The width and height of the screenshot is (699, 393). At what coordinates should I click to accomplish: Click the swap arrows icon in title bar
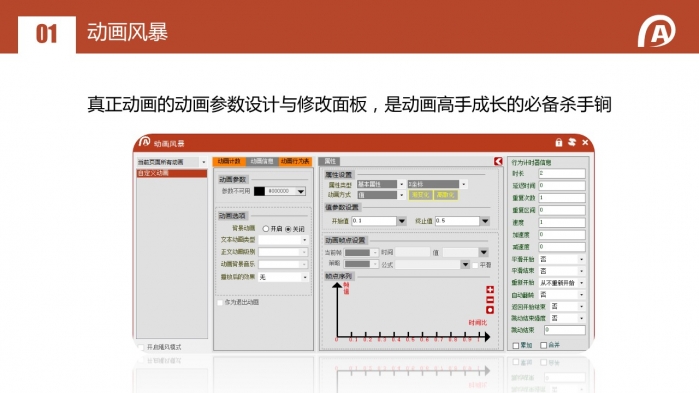point(572,143)
